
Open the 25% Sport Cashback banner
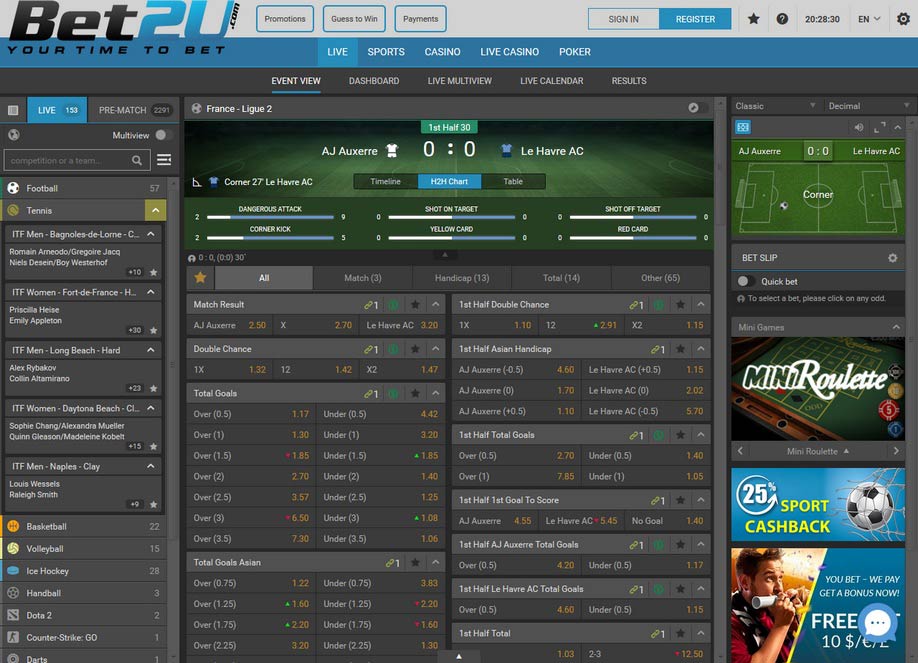pos(817,504)
